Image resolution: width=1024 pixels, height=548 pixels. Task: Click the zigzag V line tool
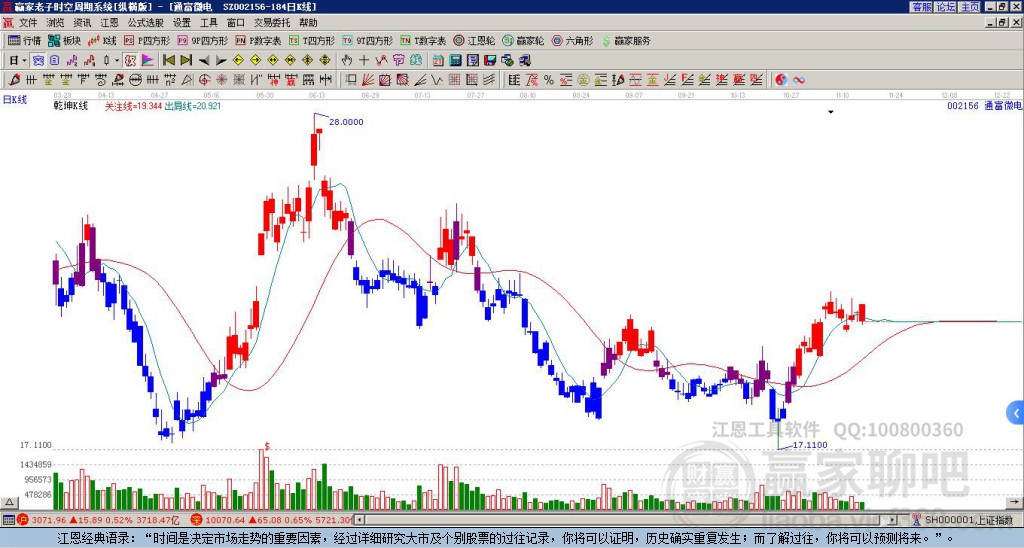[437, 80]
